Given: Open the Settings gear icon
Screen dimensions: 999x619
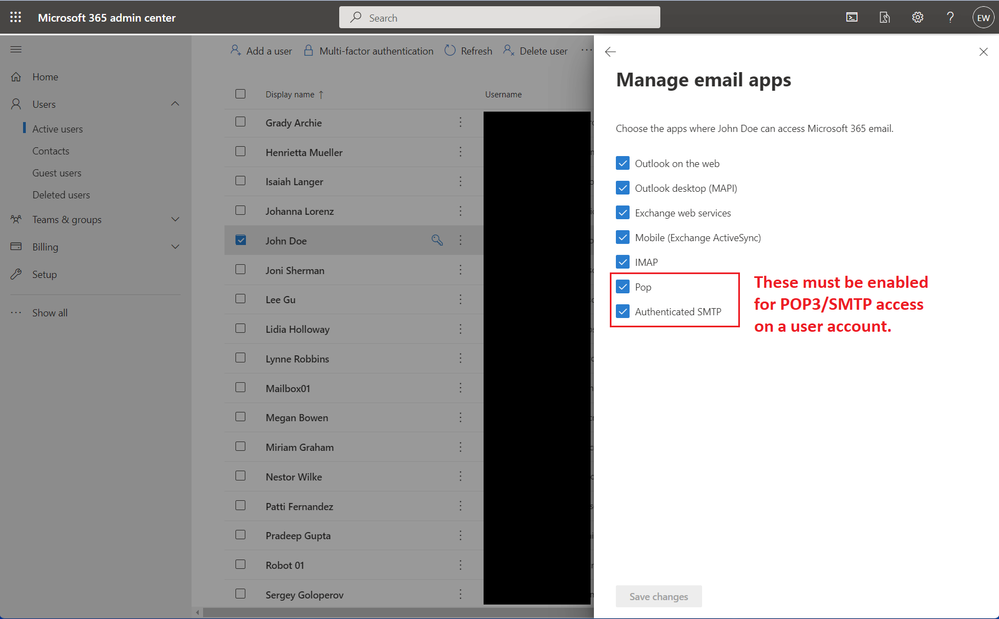Looking at the screenshot, I should (917, 17).
